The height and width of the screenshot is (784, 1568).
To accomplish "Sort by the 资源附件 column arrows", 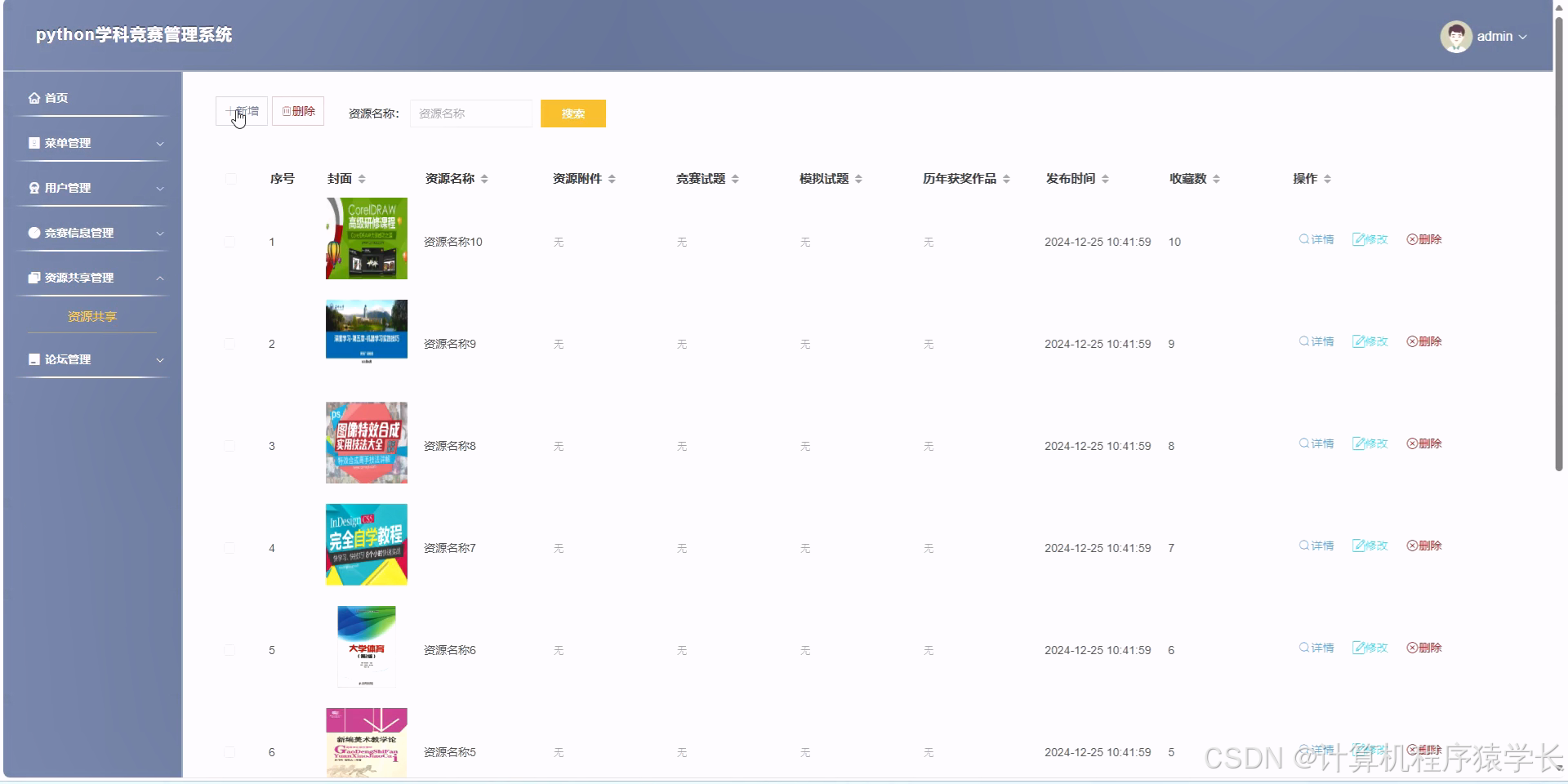I will (x=612, y=179).
